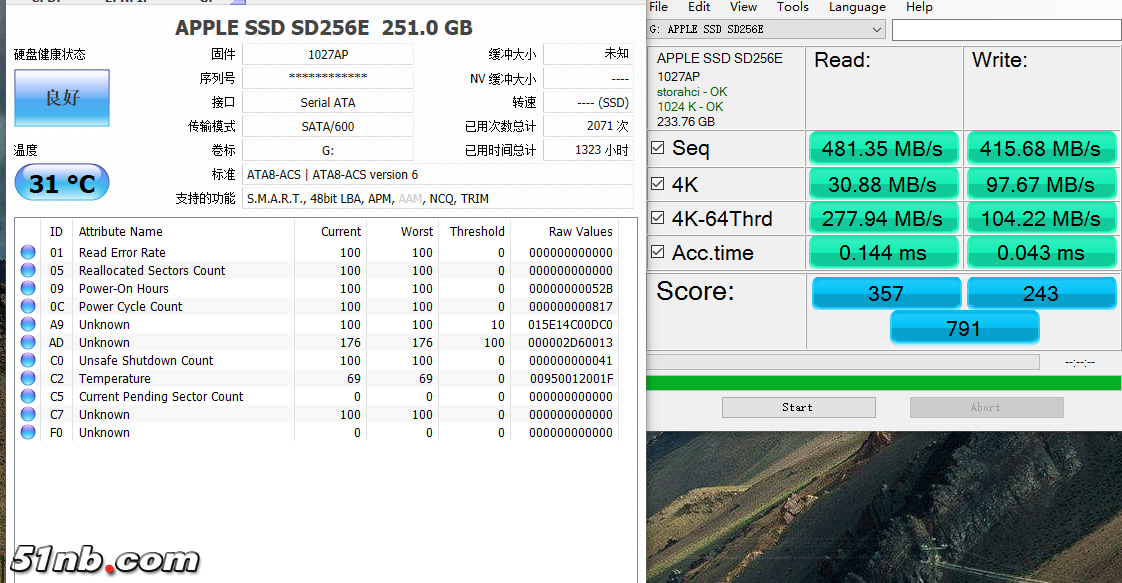Image resolution: width=1122 pixels, height=583 pixels.
Task: Click the 4K-64Thrd write result 104.22 MB/s
Action: [1040, 218]
